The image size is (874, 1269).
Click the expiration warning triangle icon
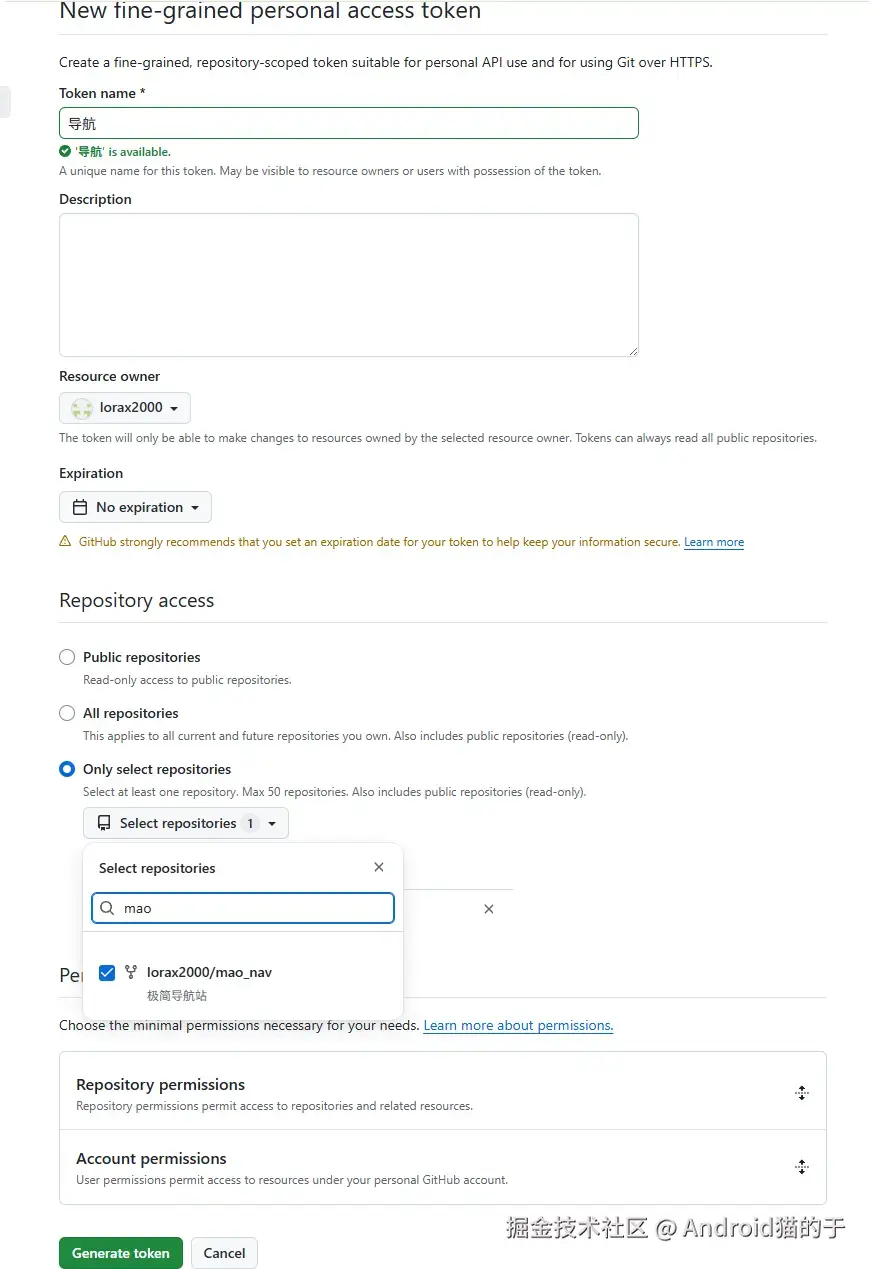[66, 542]
